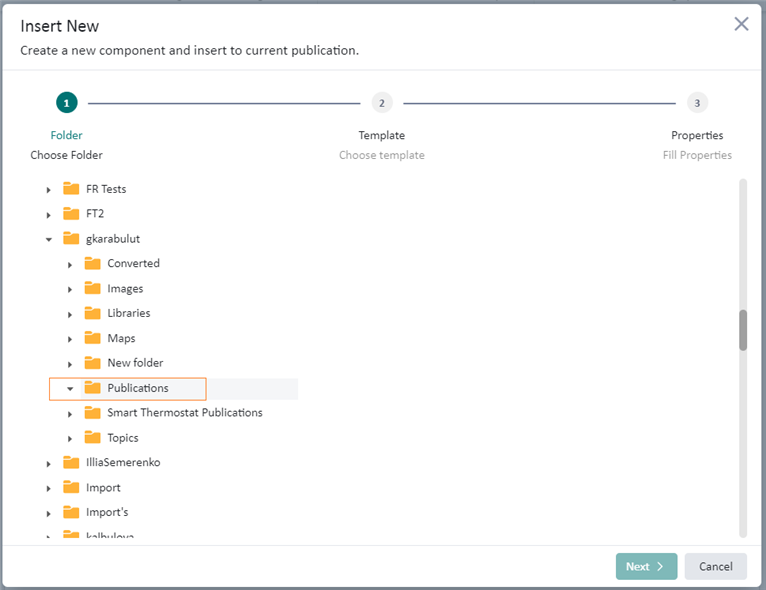Click the Template step label
766x590 pixels.
pyautogui.click(x=382, y=135)
